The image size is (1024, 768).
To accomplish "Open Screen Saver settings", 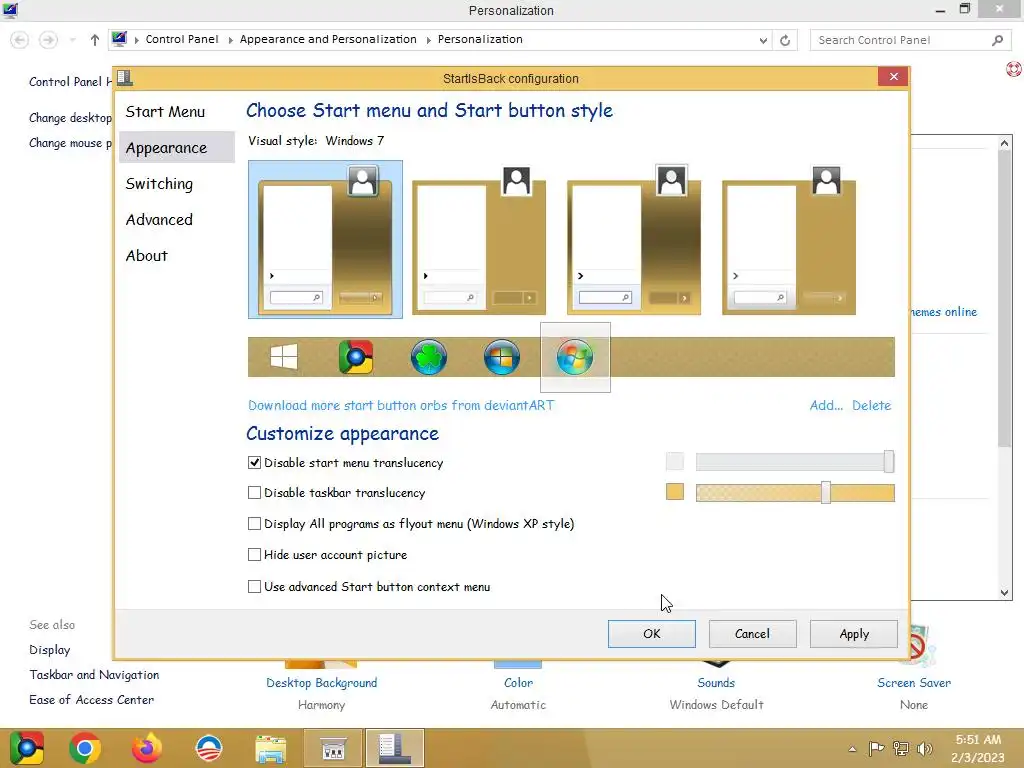I will (914, 682).
